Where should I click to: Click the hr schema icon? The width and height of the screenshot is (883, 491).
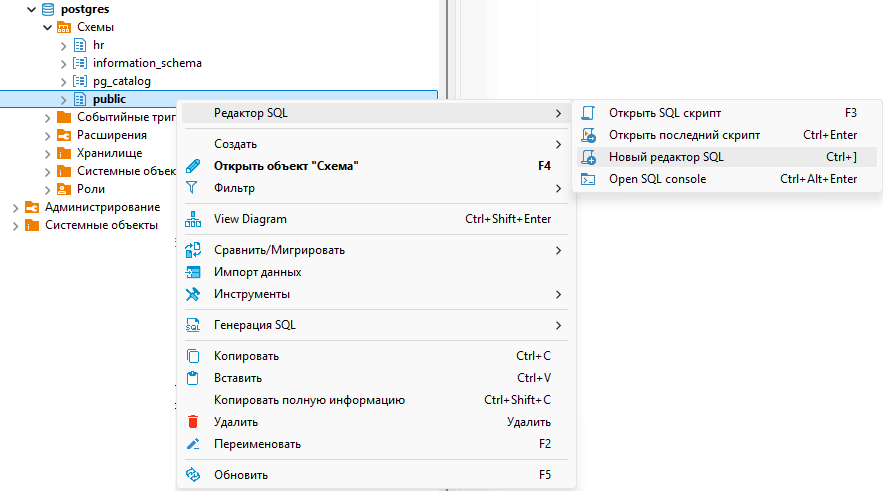tap(81, 45)
